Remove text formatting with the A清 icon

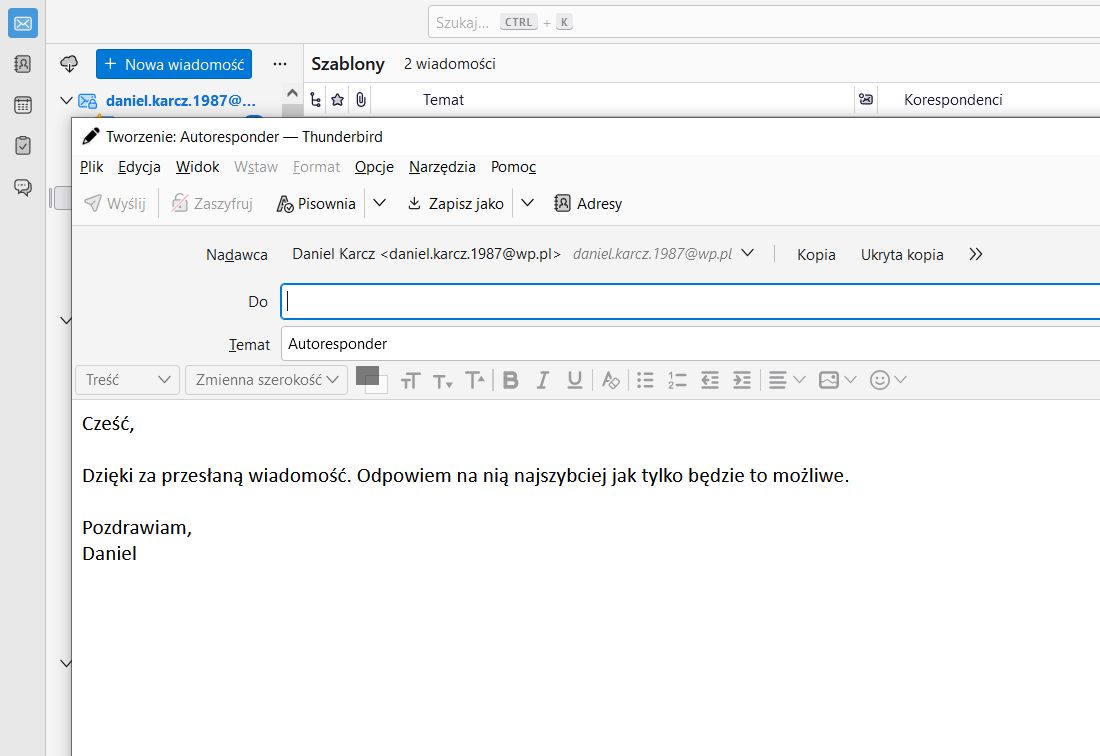point(610,380)
